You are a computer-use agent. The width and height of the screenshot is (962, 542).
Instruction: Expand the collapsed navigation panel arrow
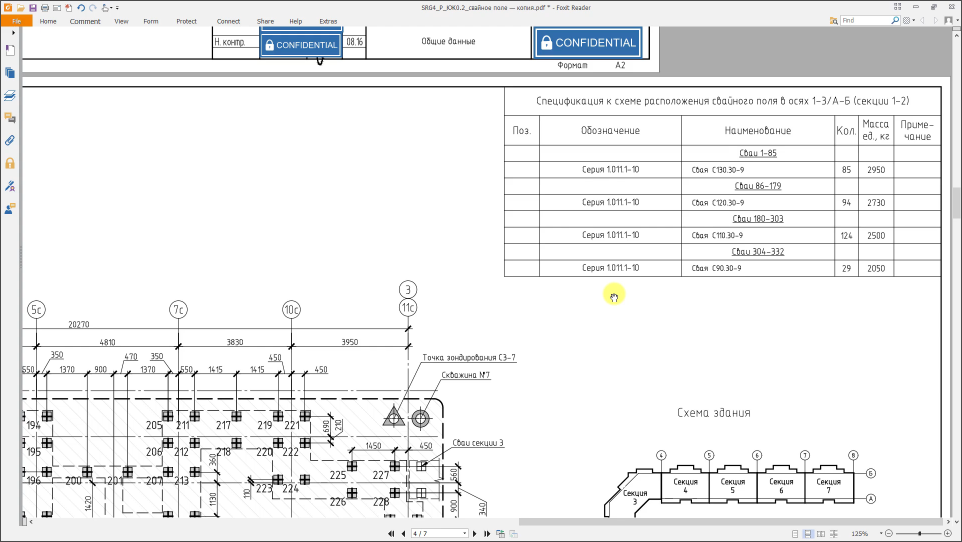pos(13,33)
